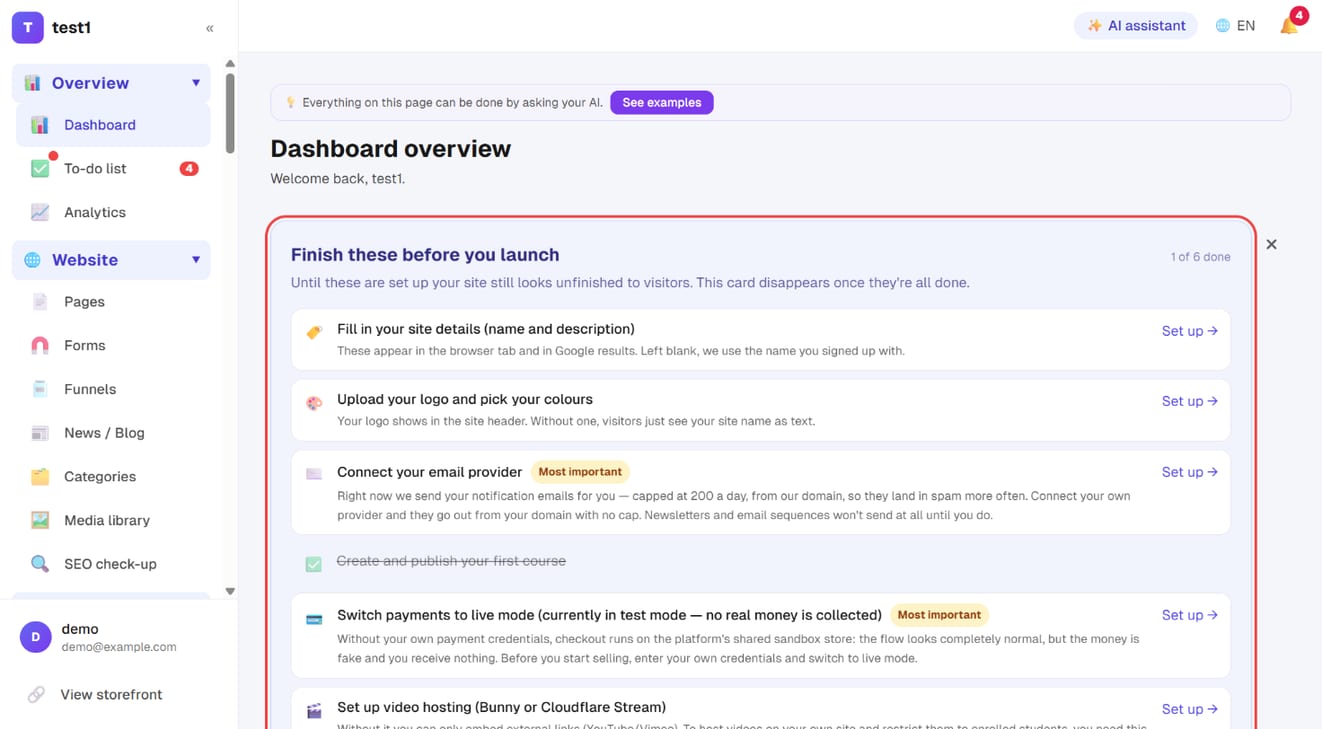Collapse the Overview section arrow
Viewport: 1322px width, 729px height.
(196, 83)
